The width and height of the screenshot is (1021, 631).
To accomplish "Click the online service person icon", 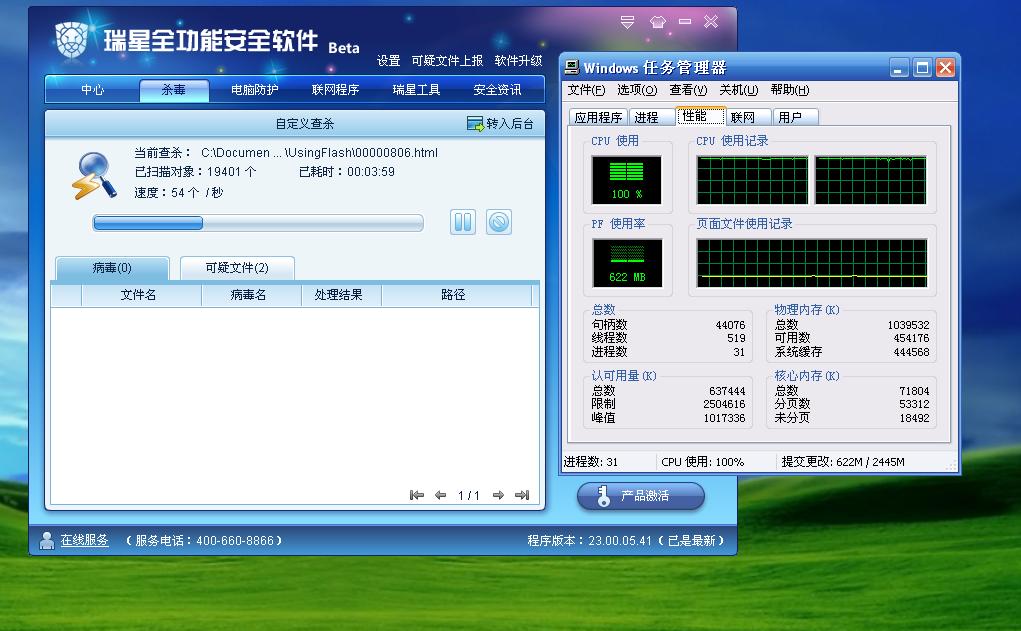I will [47, 540].
